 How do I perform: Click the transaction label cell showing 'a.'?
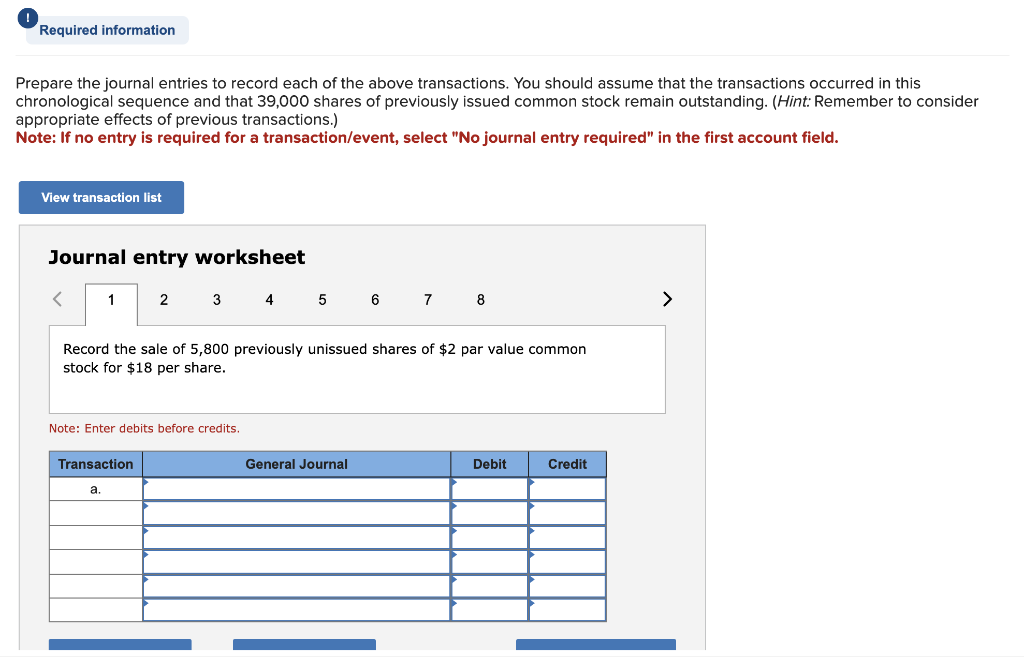pyautogui.click(x=95, y=488)
